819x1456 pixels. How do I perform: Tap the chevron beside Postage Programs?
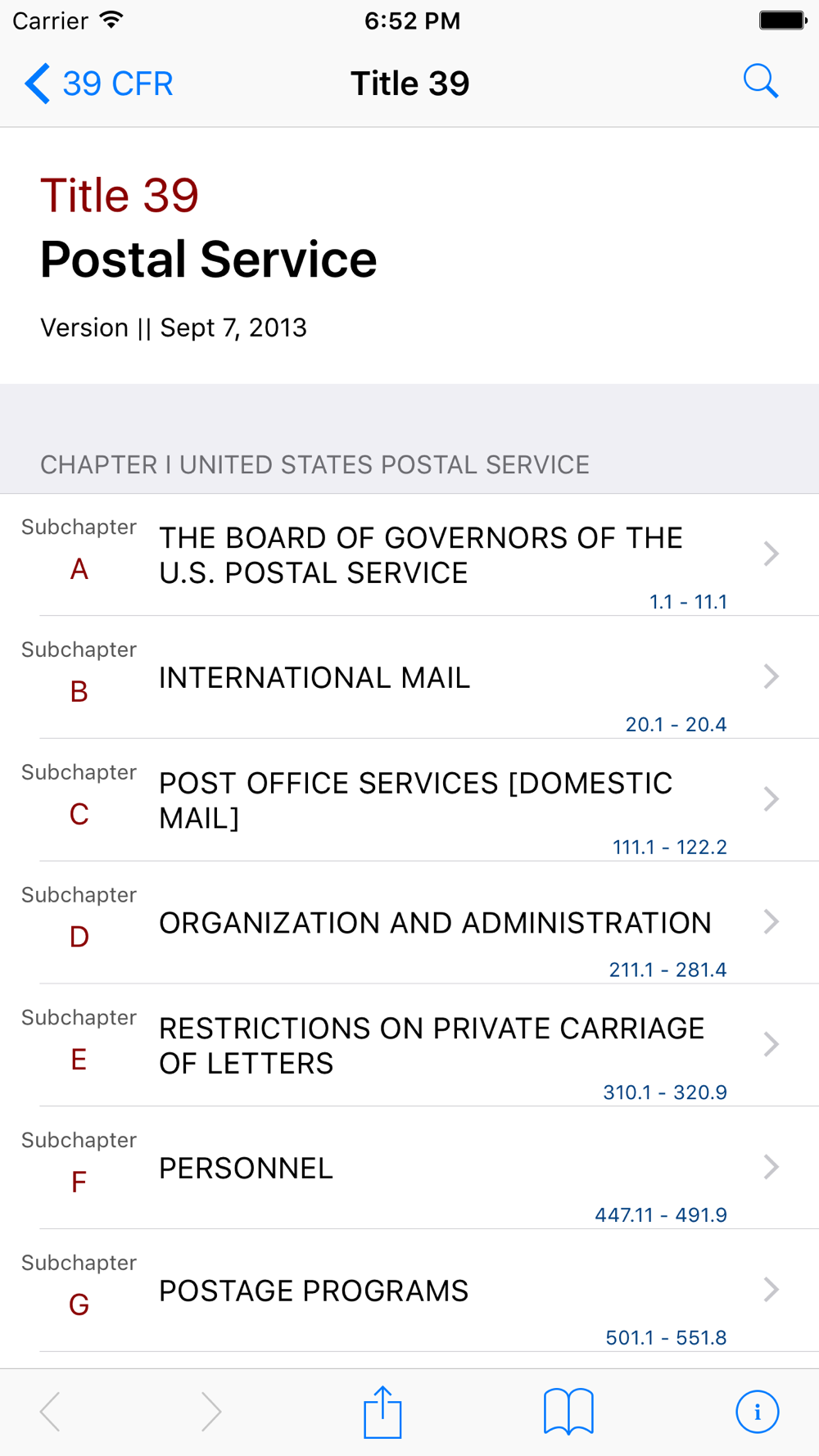click(x=771, y=1290)
